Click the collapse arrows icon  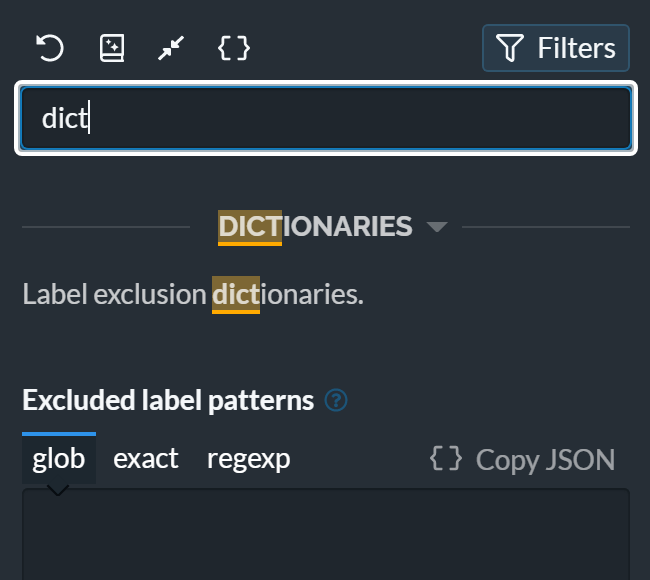[171, 48]
